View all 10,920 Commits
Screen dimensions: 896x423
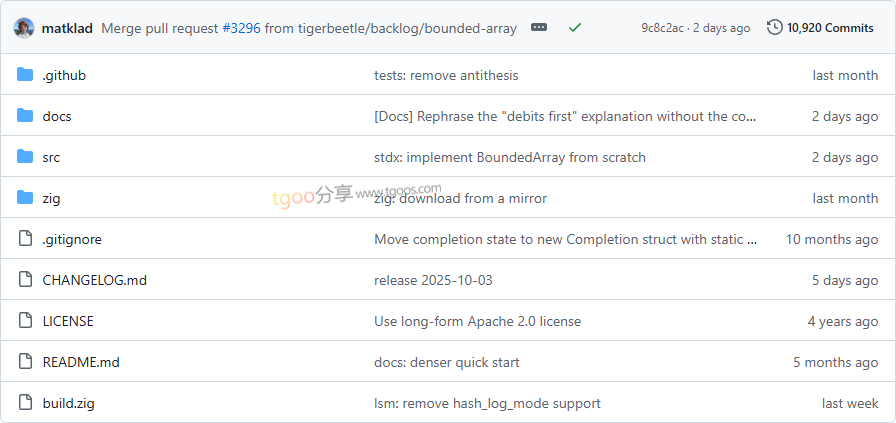tap(829, 28)
